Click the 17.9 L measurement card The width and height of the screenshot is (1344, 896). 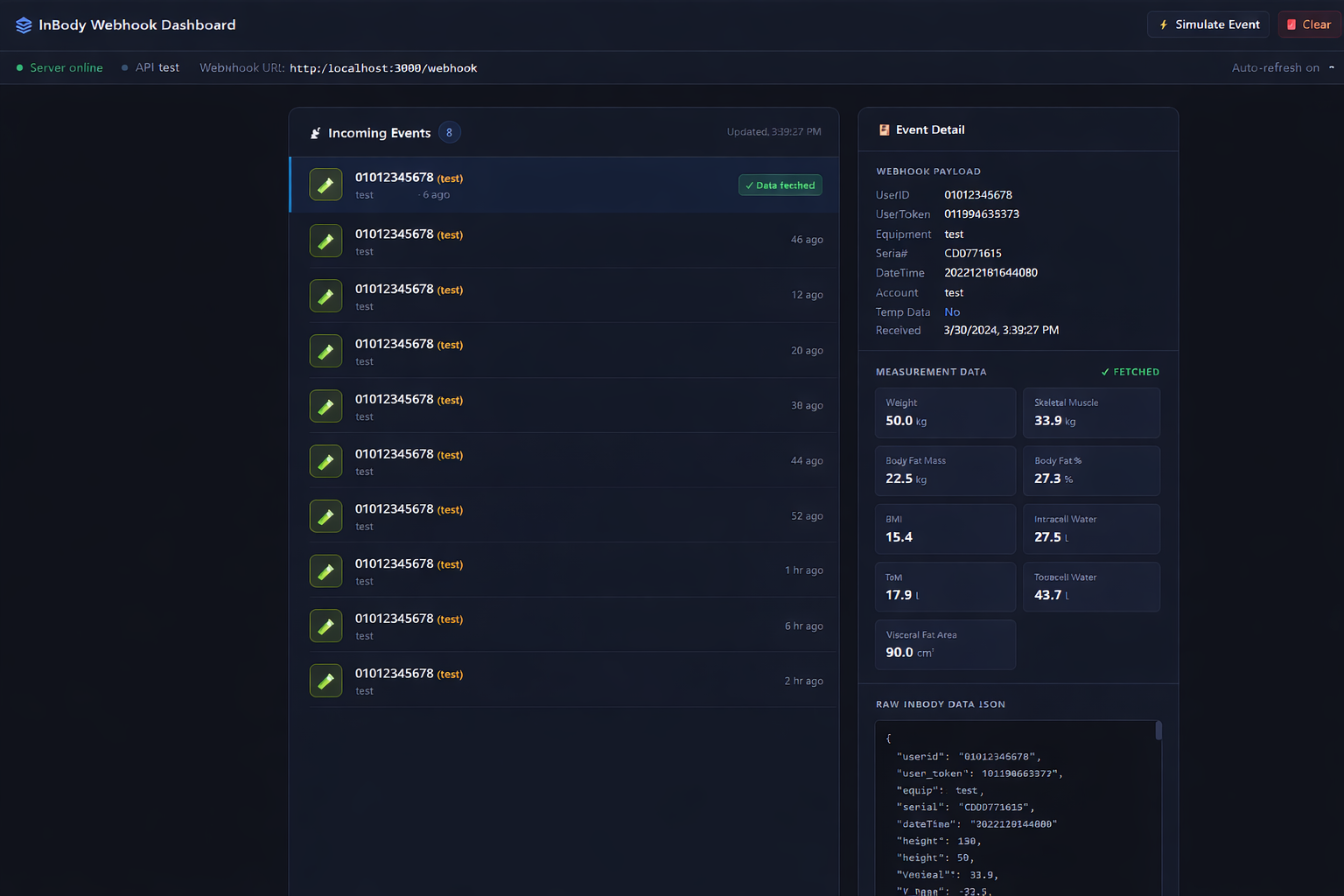(946, 586)
